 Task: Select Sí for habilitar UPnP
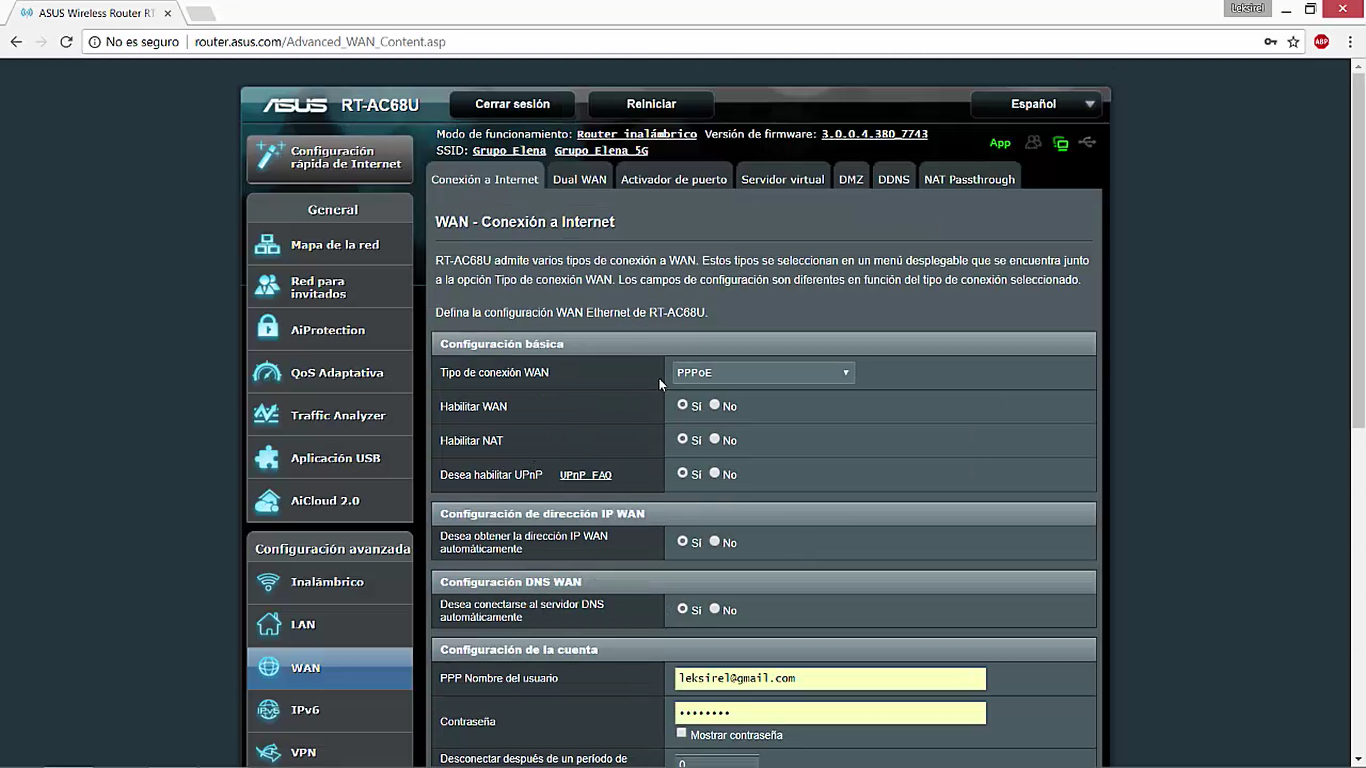click(682, 473)
